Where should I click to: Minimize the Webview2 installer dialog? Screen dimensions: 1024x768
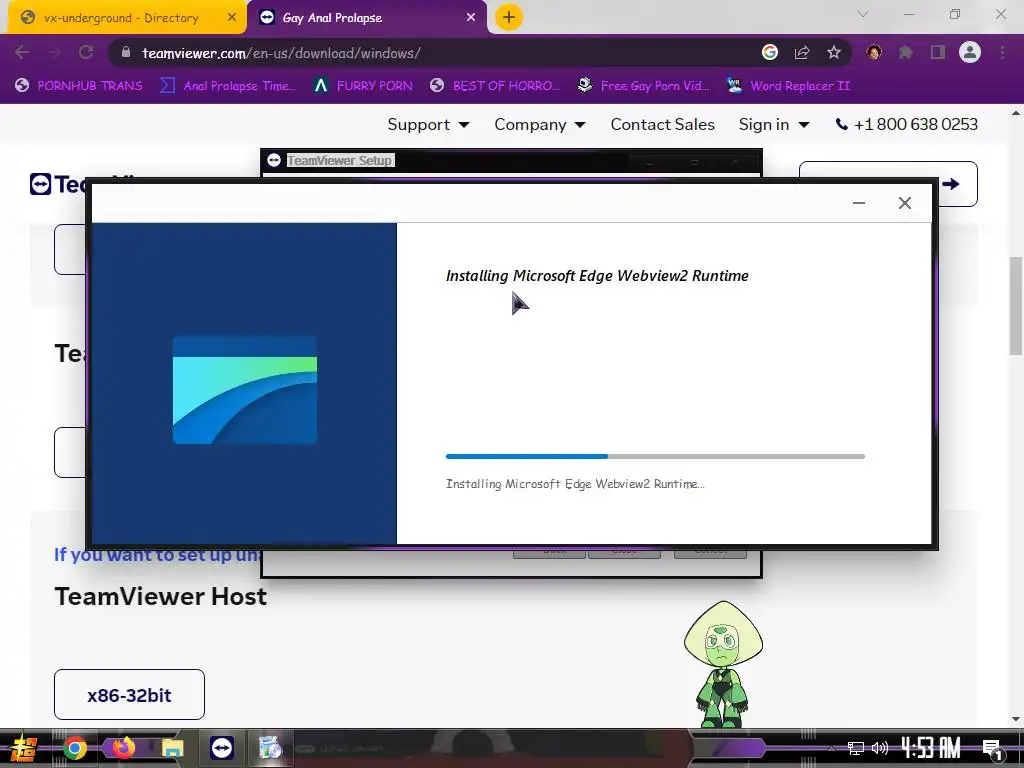(859, 203)
